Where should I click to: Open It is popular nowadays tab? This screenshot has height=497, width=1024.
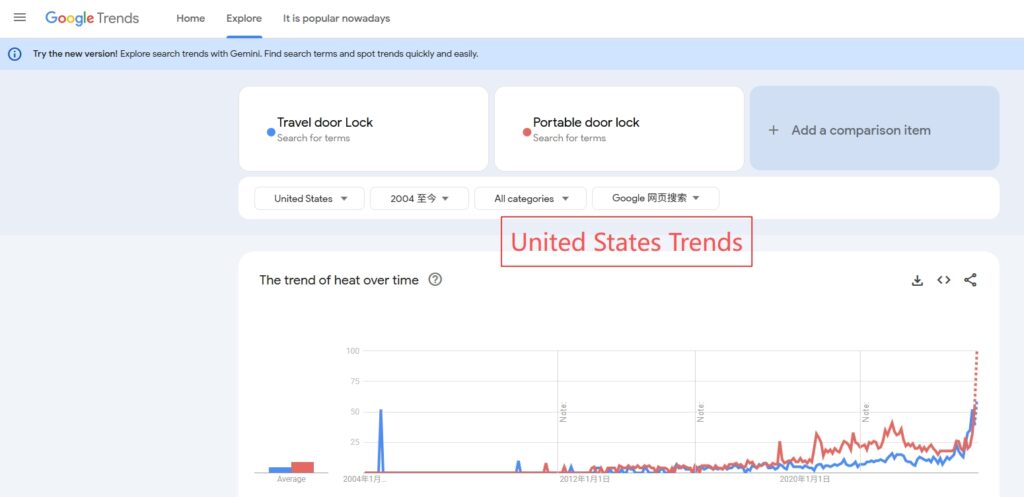[336, 18]
